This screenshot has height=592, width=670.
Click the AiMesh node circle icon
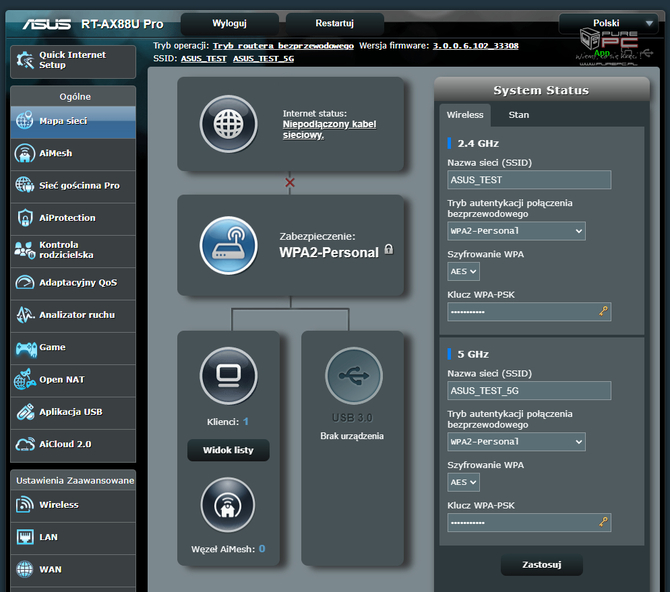tap(228, 505)
